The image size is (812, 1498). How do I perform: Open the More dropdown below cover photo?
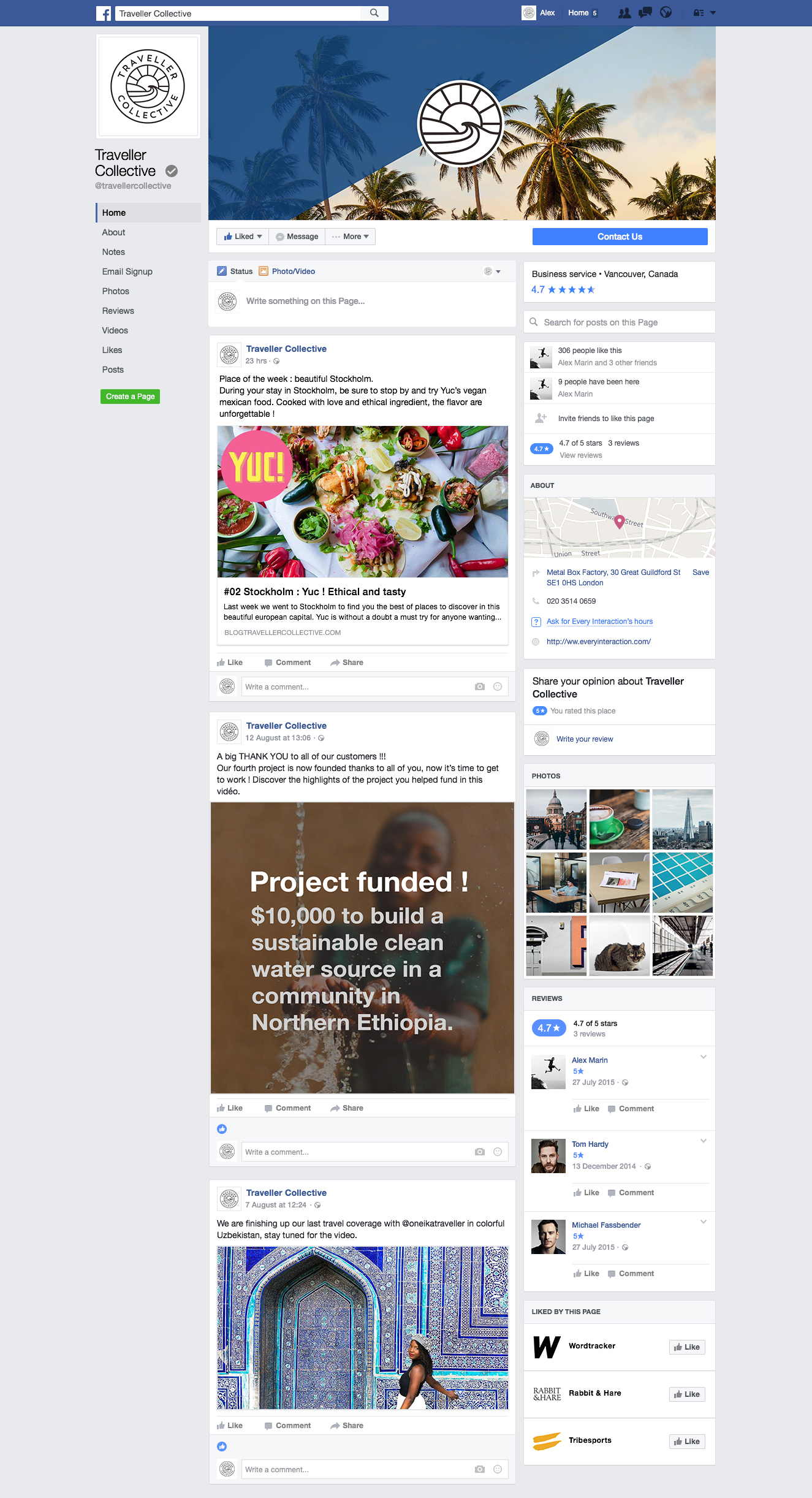coord(351,237)
